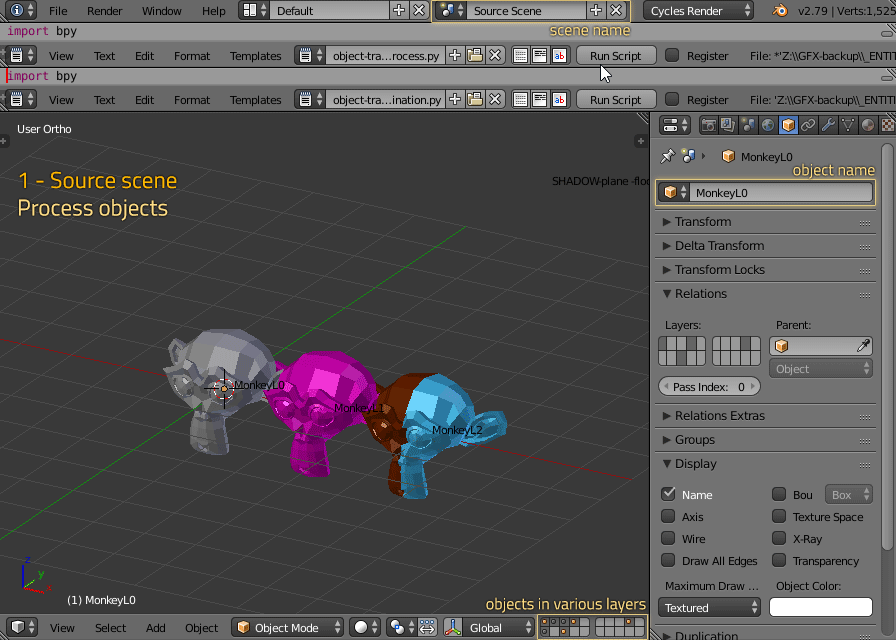Add a new screen layout next to Default
This screenshot has width=896, height=640.
click(399, 10)
